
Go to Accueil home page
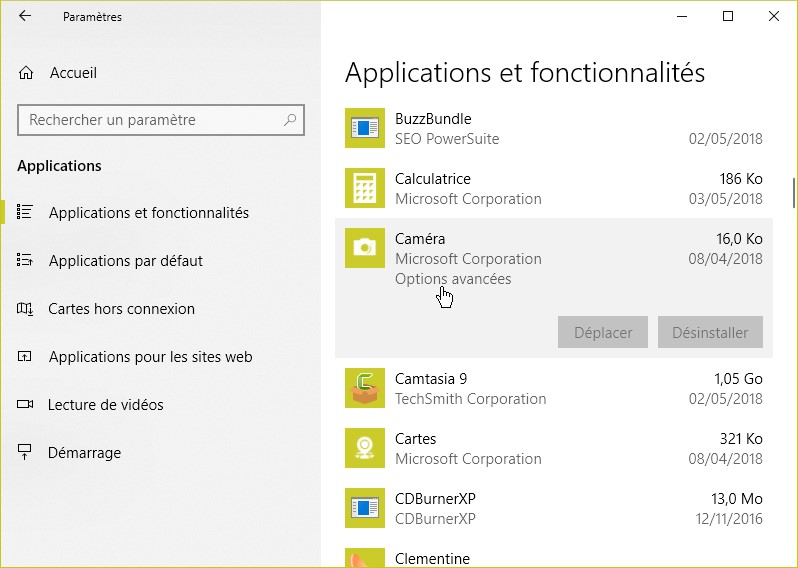click(72, 73)
